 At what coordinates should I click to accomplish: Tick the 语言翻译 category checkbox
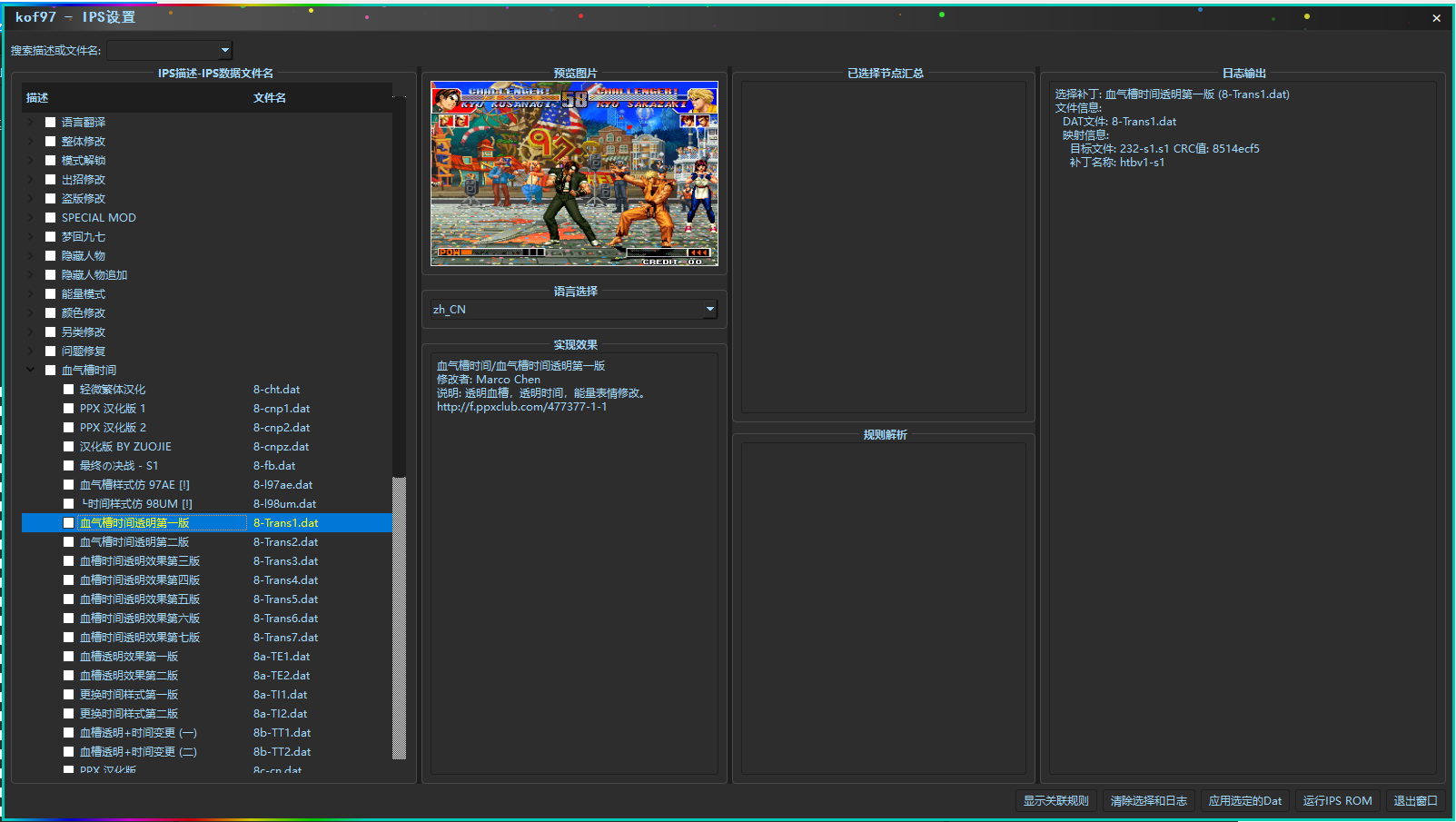pyautogui.click(x=51, y=122)
